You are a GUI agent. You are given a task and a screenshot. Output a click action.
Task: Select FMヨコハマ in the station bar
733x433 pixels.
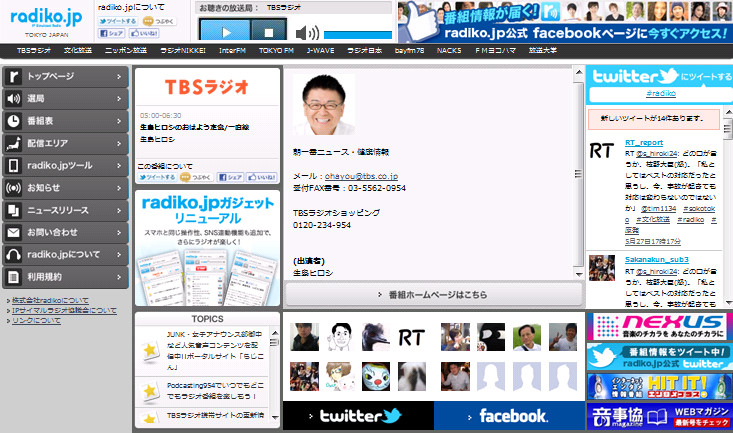[x=496, y=51]
